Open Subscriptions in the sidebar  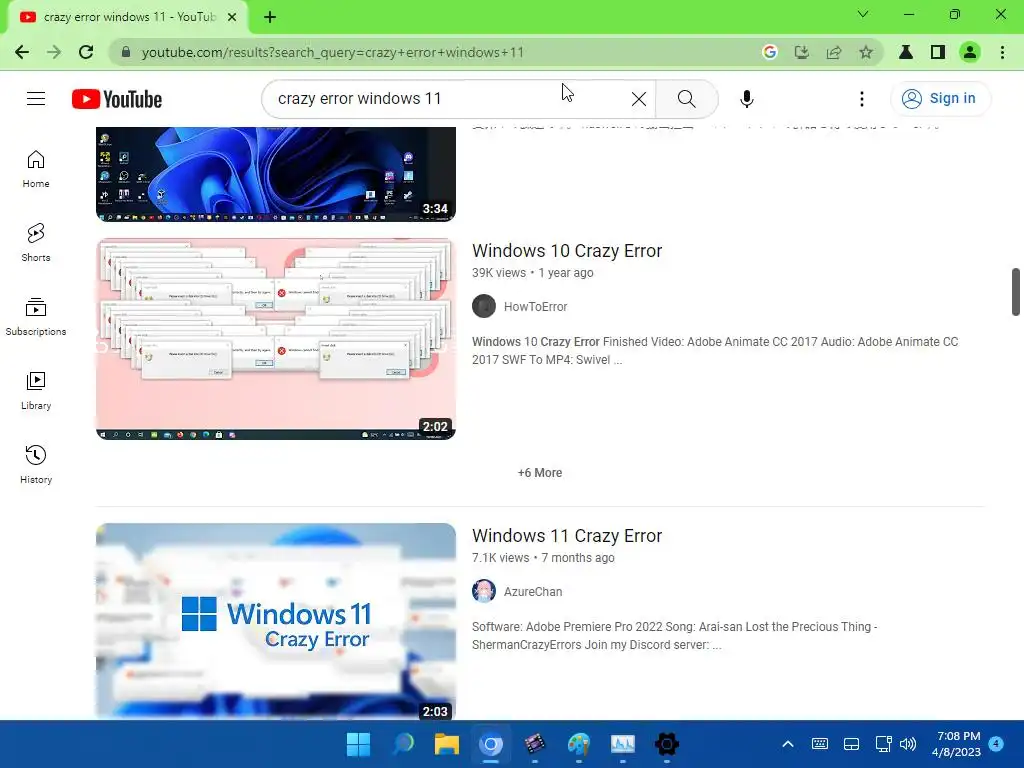tap(36, 317)
